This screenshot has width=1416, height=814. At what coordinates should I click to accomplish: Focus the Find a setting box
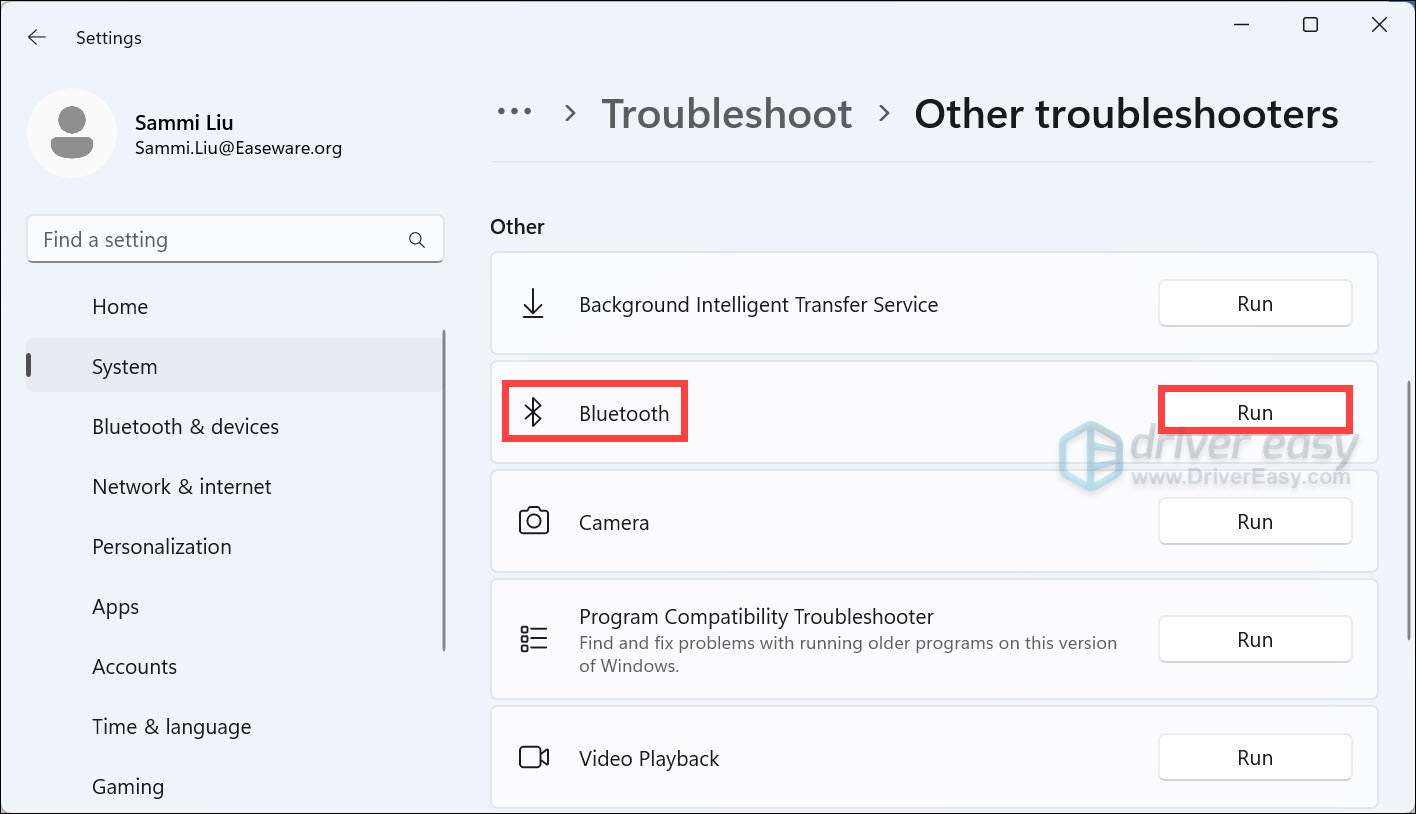click(235, 240)
